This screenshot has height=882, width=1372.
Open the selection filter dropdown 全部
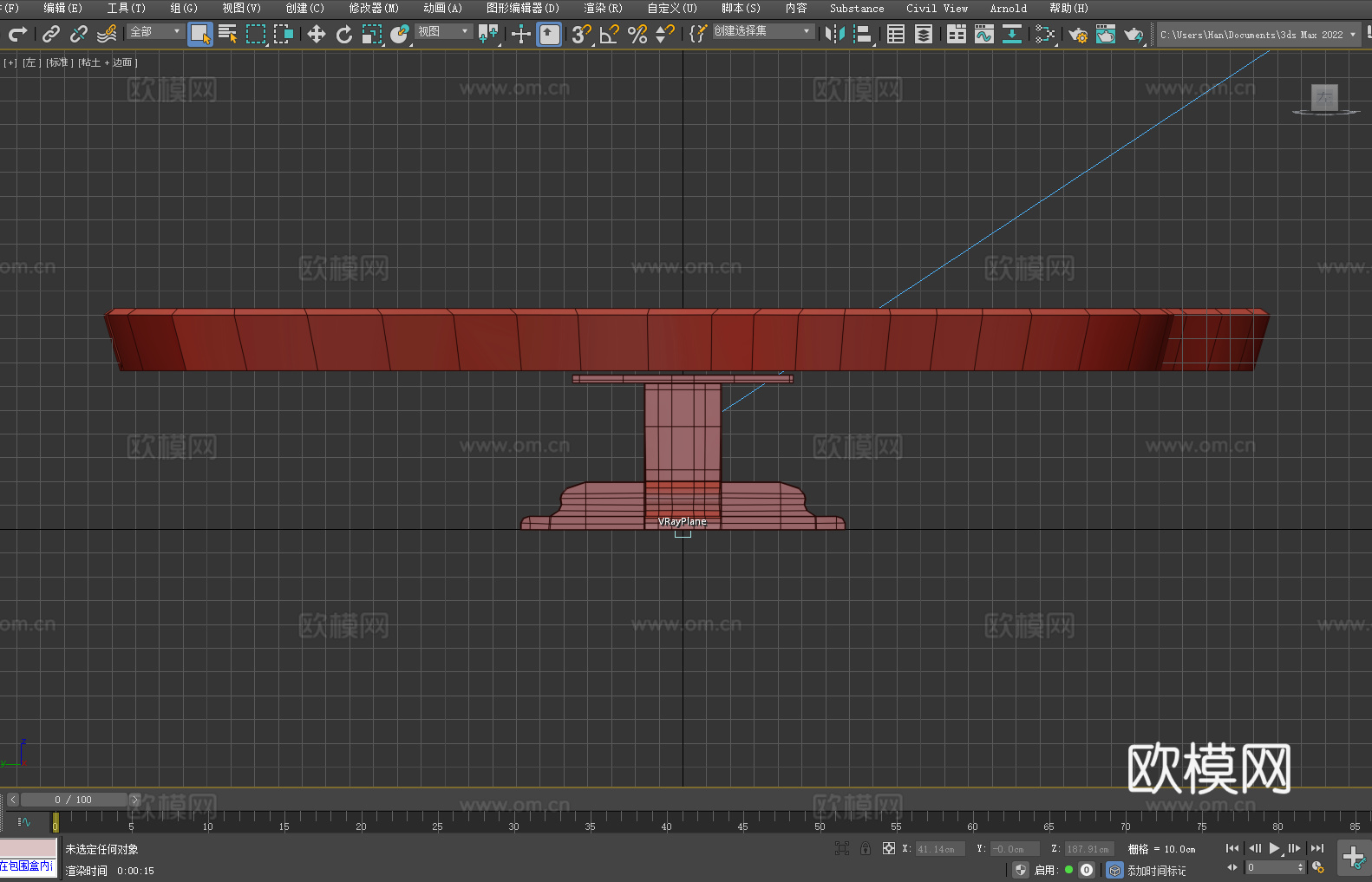156,31
